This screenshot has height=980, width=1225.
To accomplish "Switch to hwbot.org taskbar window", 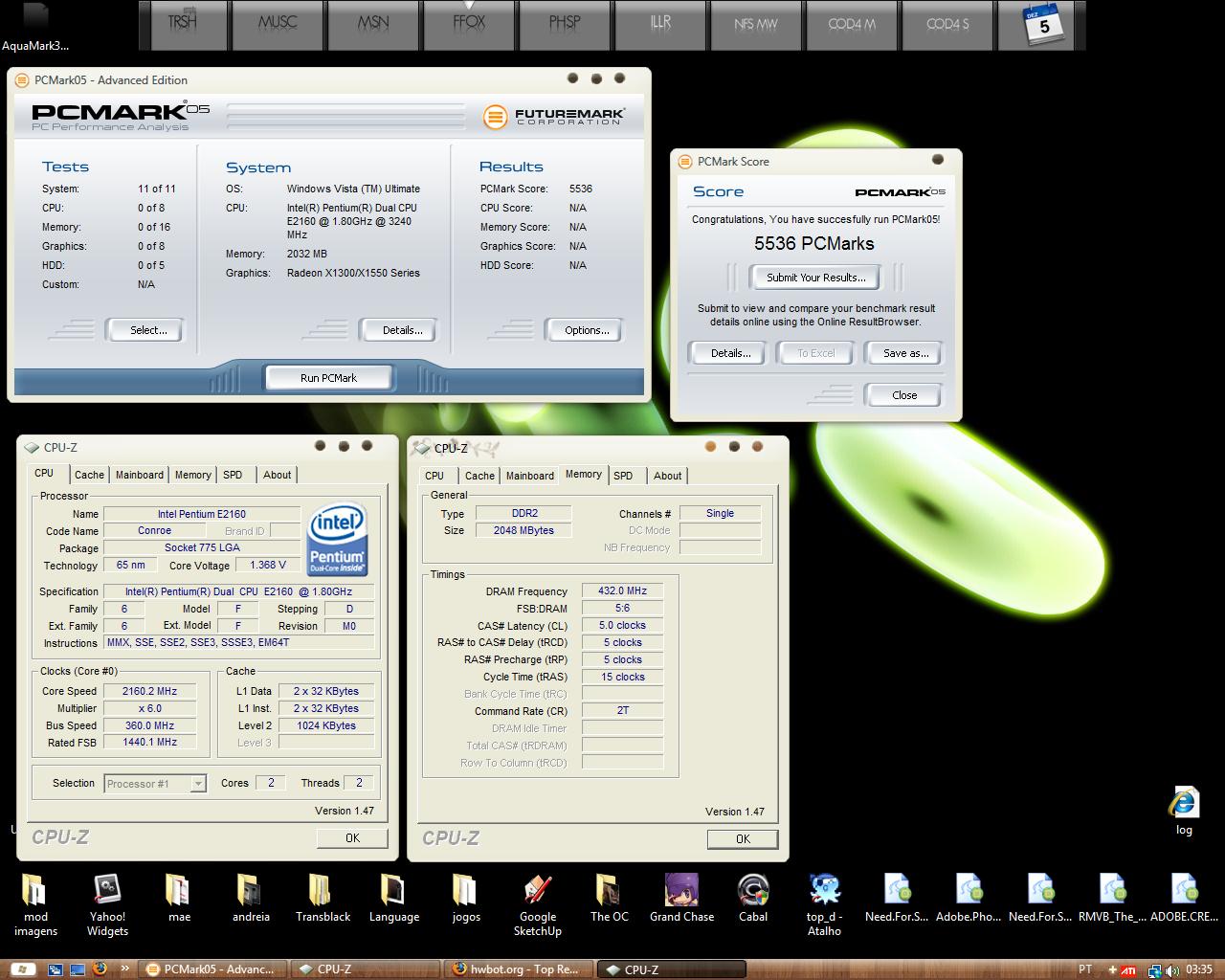I will [x=518, y=969].
